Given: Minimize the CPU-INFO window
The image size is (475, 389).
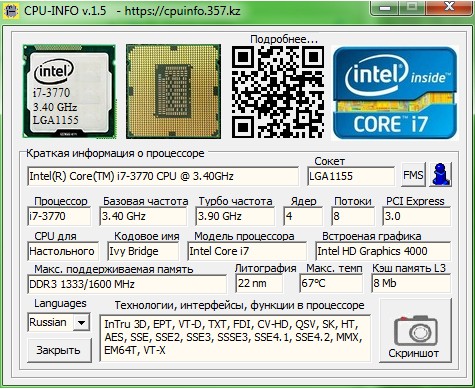Looking at the screenshot, I should point(385,7).
